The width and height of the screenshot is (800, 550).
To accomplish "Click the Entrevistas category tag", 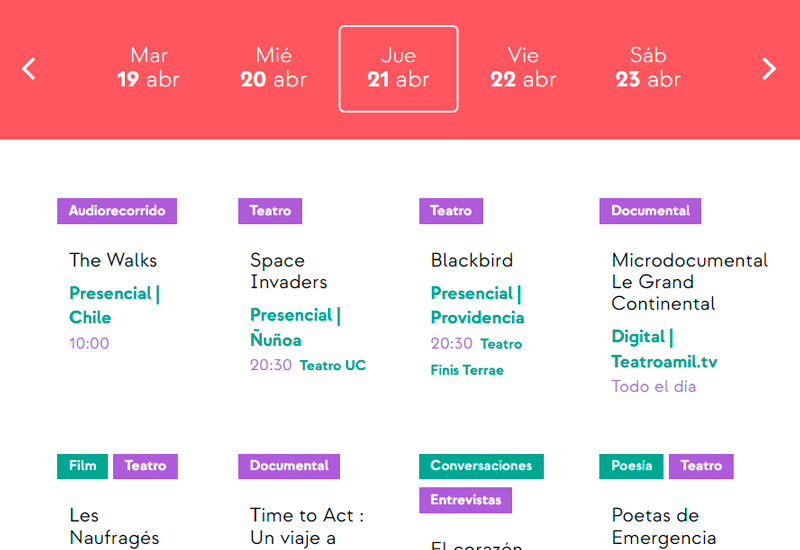I will [x=466, y=500].
